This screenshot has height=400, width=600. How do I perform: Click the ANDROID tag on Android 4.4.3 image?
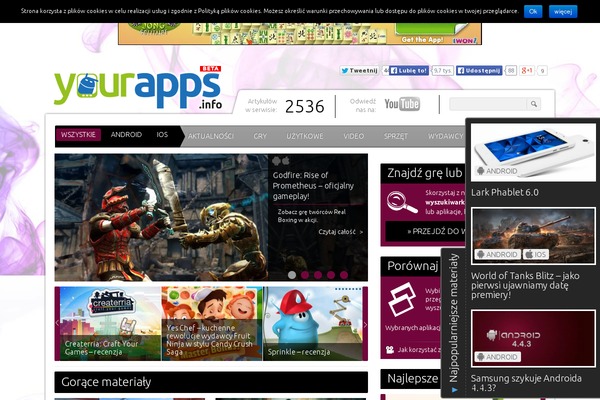pyautogui.click(x=497, y=357)
